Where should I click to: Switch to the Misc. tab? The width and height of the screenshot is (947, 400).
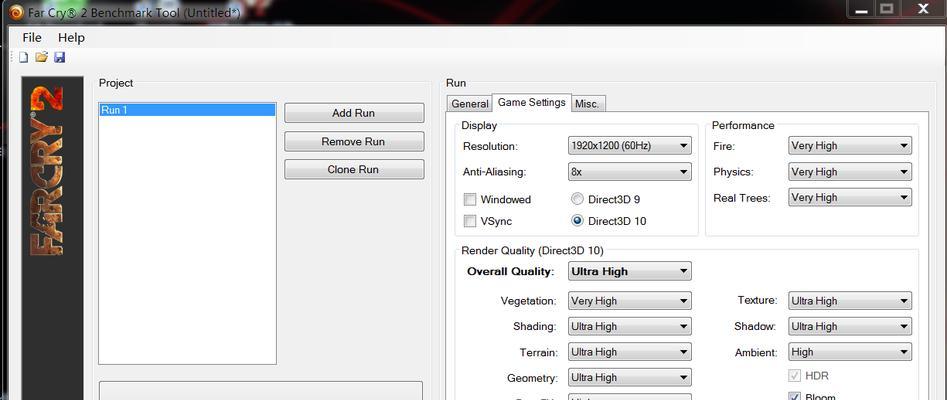click(x=587, y=104)
